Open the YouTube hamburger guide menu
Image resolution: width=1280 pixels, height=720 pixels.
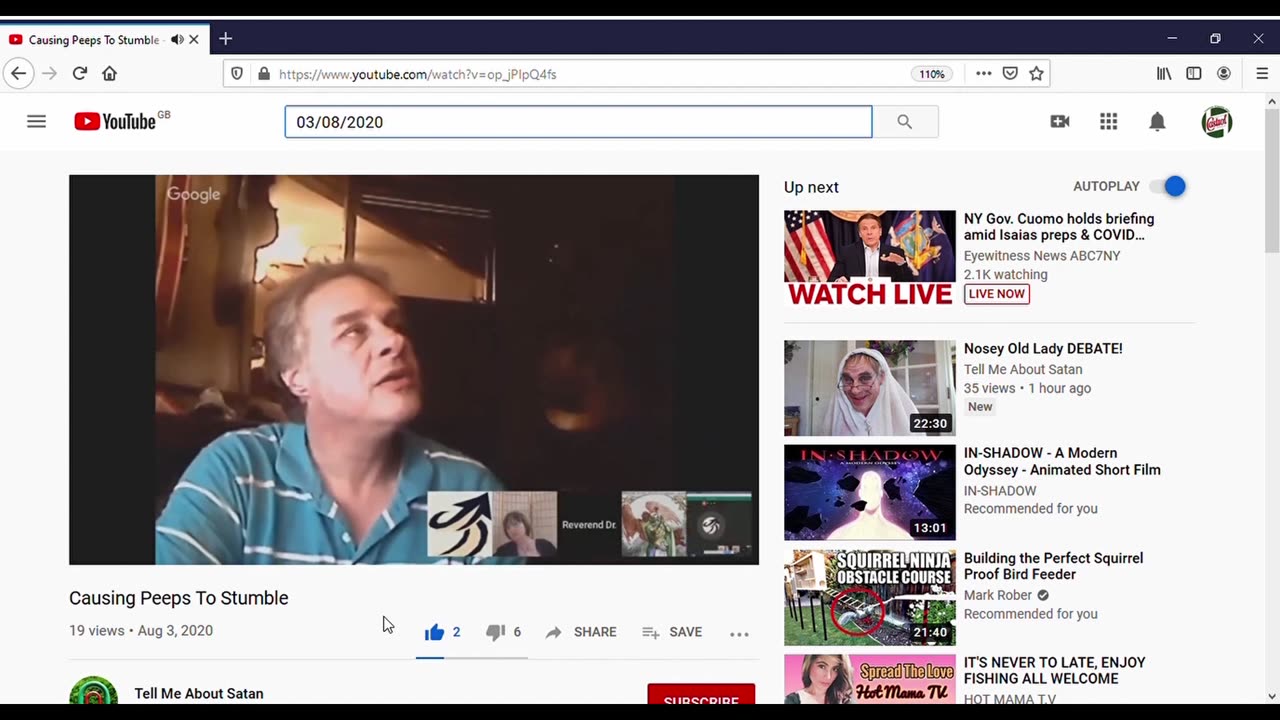coord(36,122)
